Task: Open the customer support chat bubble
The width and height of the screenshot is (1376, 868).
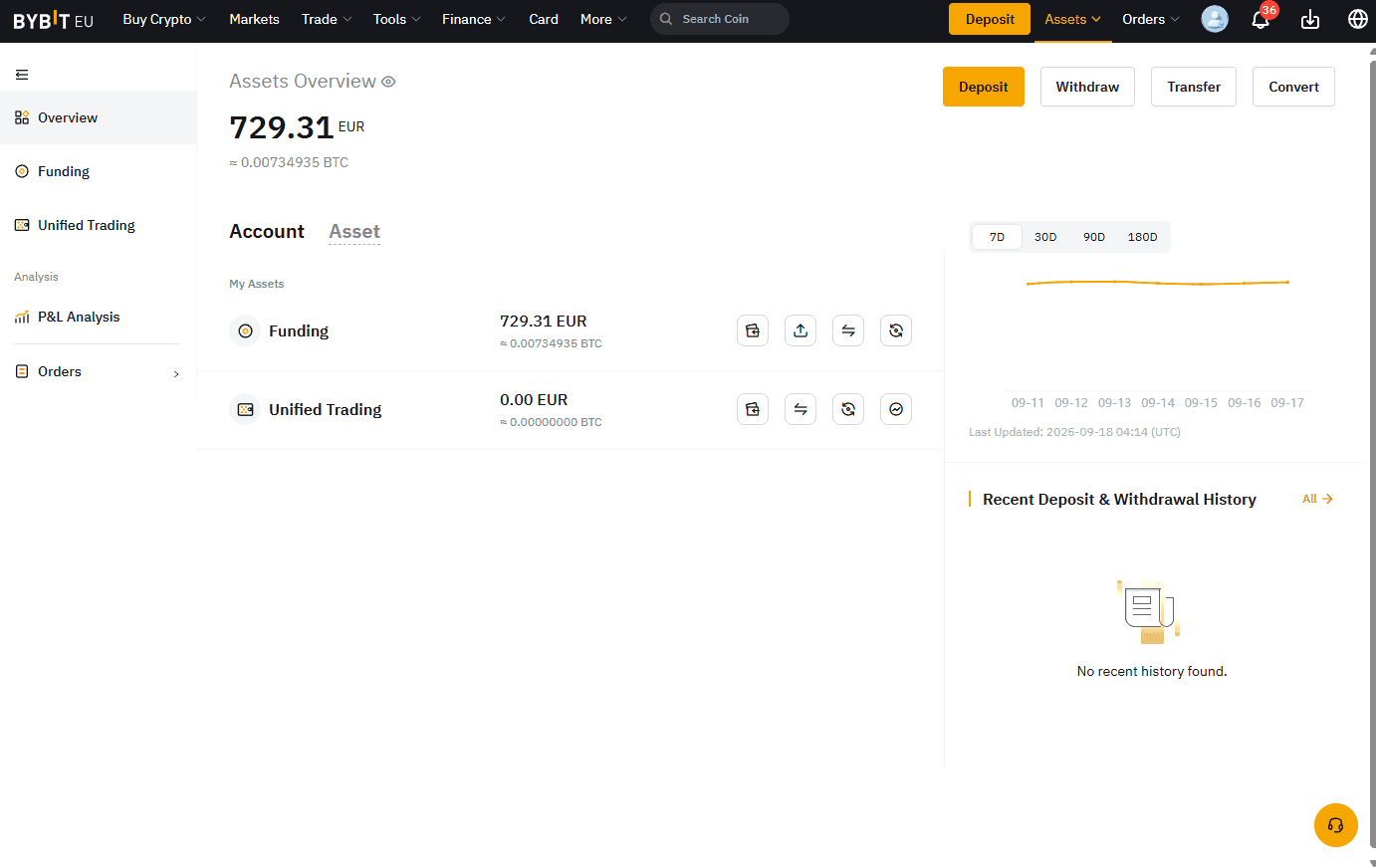Action: pos(1335,825)
